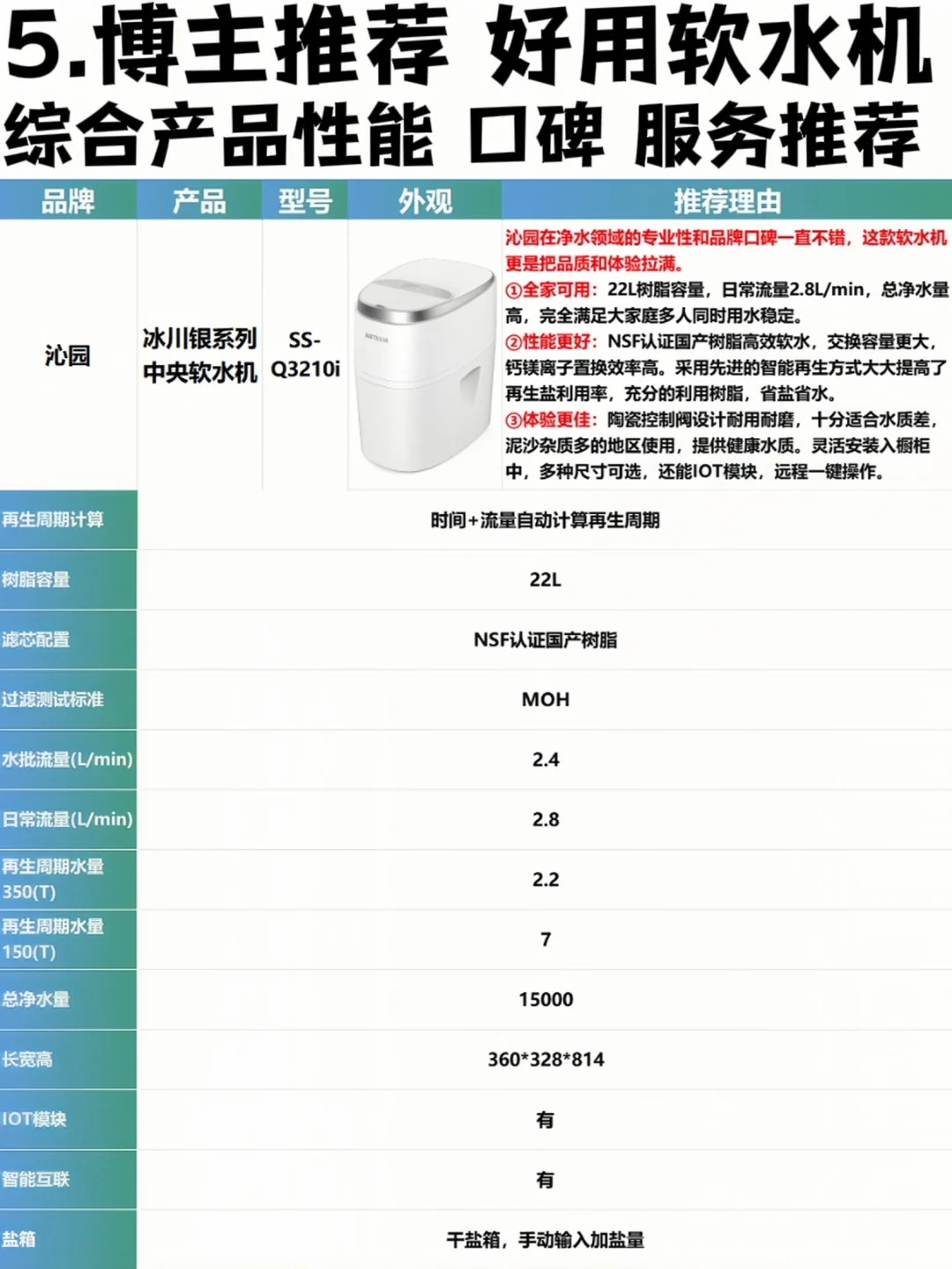Click the '水批流量(L/min)' row label
Image resolution: width=952 pixels, height=1269 pixels.
[68, 759]
